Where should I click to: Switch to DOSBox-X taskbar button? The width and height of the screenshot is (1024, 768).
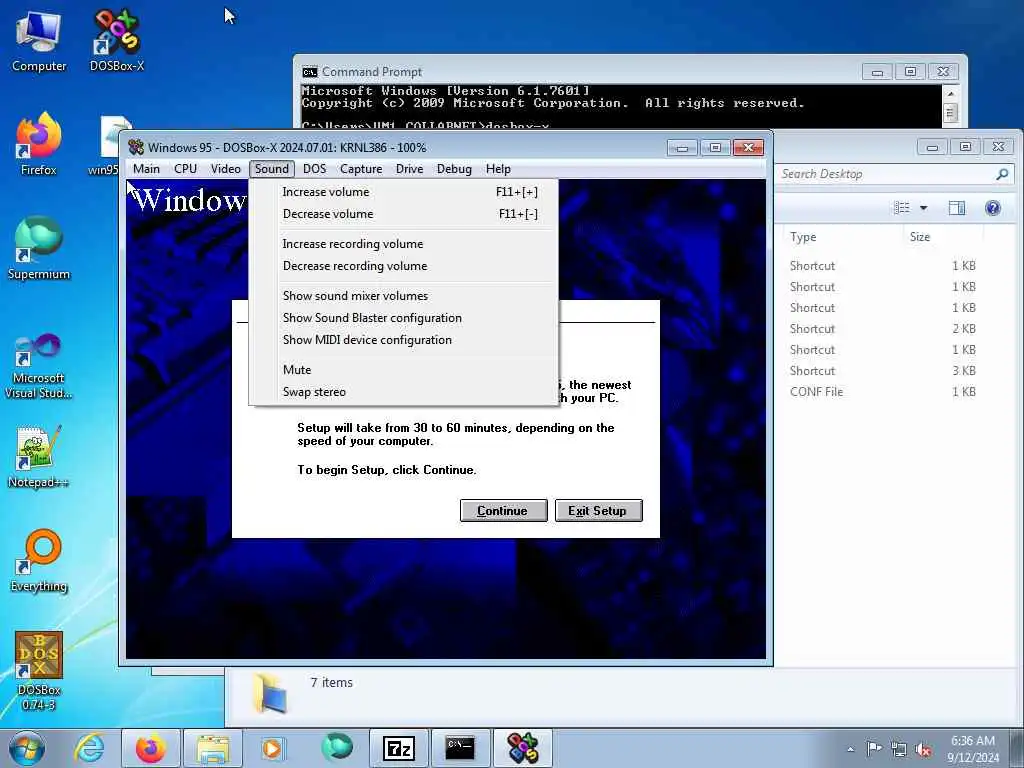tap(523, 748)
